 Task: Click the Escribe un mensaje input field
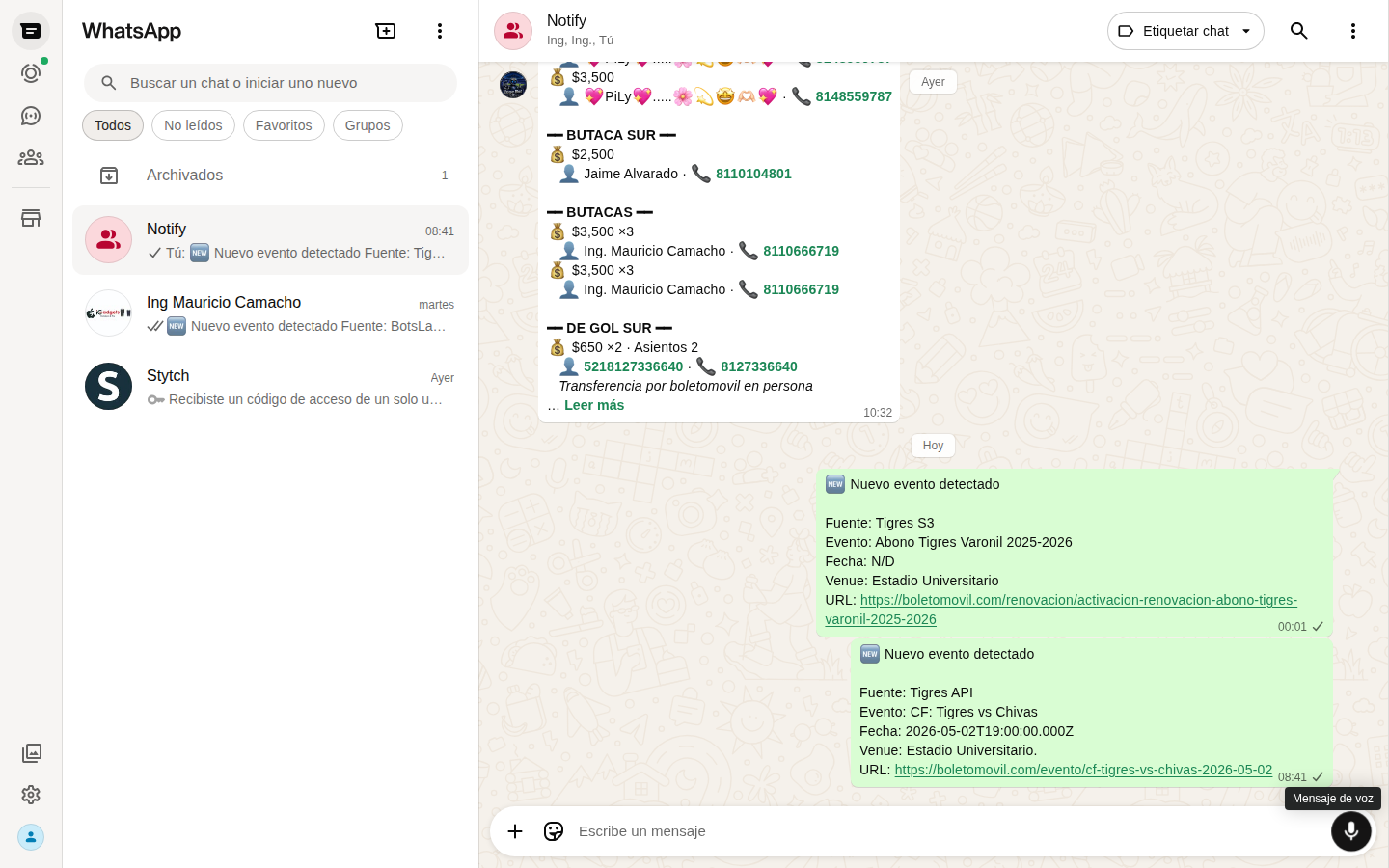coord(945,831)
